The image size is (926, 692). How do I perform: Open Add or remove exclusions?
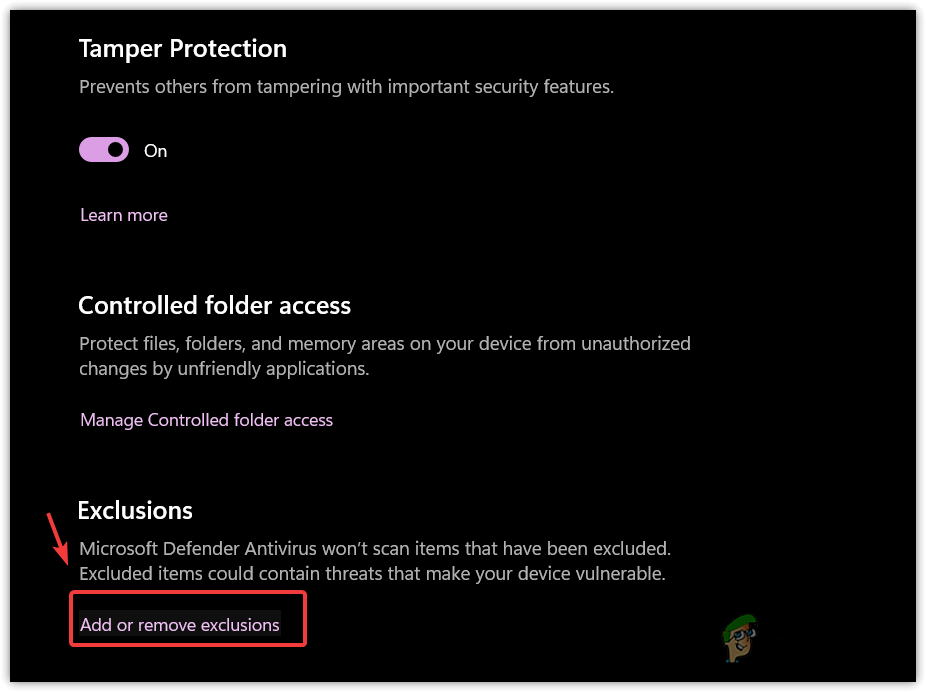[180, 625]
